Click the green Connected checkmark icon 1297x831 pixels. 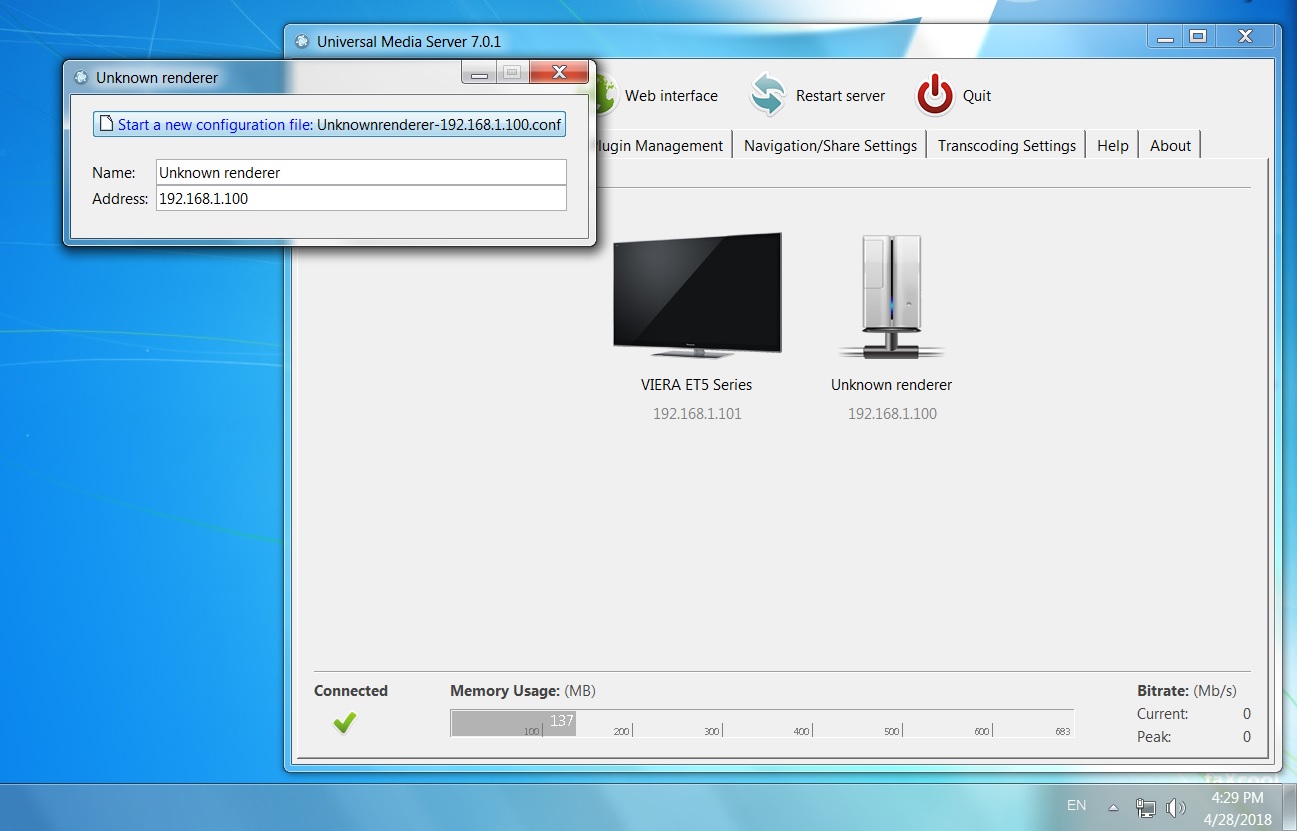pos(345,722)
